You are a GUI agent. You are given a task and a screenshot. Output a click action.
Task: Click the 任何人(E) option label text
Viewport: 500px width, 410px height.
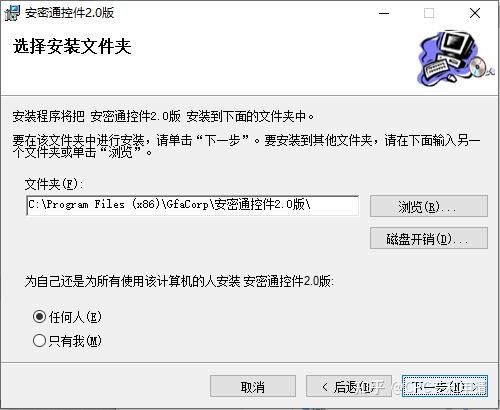tap(75, 316)
